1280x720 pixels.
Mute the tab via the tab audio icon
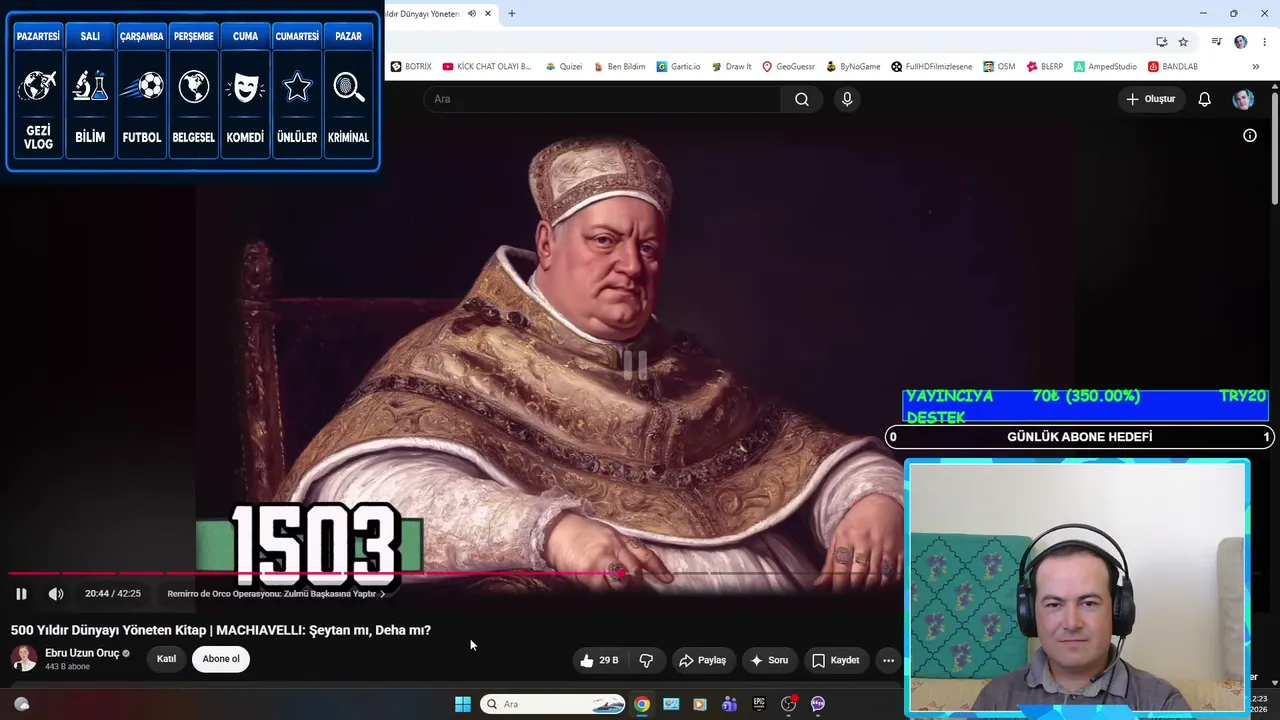click(472, 14)
